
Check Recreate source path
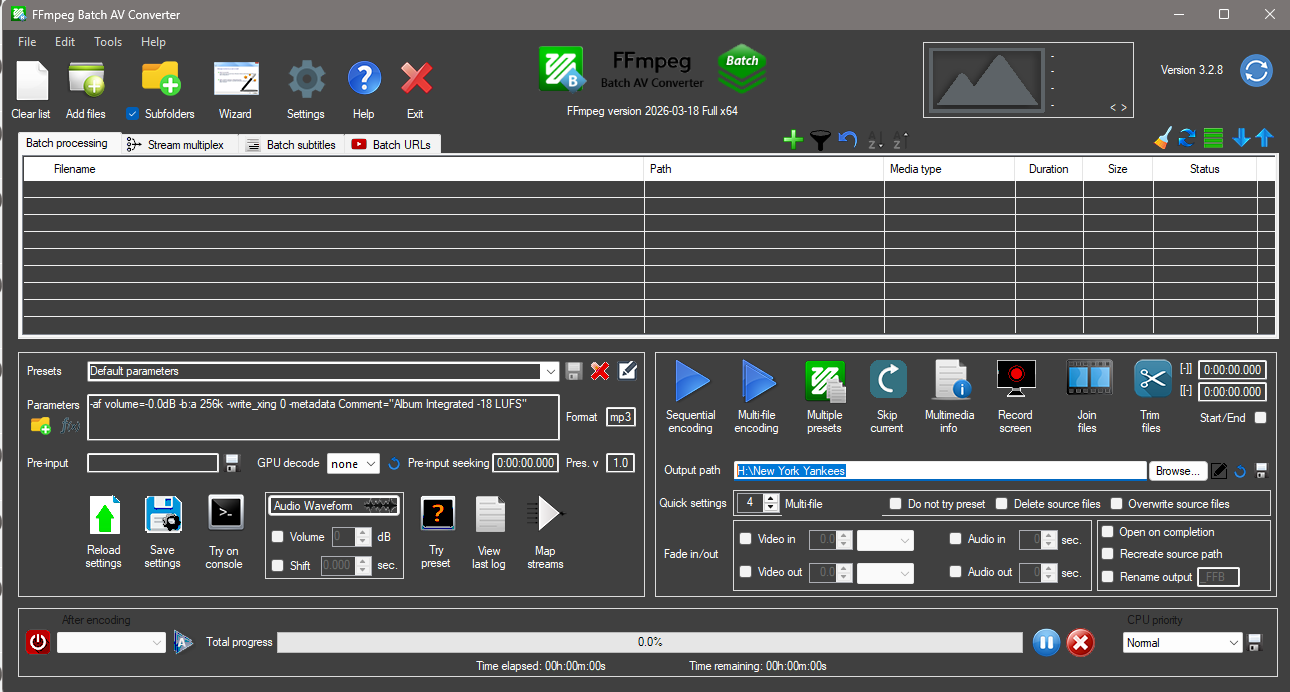tap(1107, 554)
